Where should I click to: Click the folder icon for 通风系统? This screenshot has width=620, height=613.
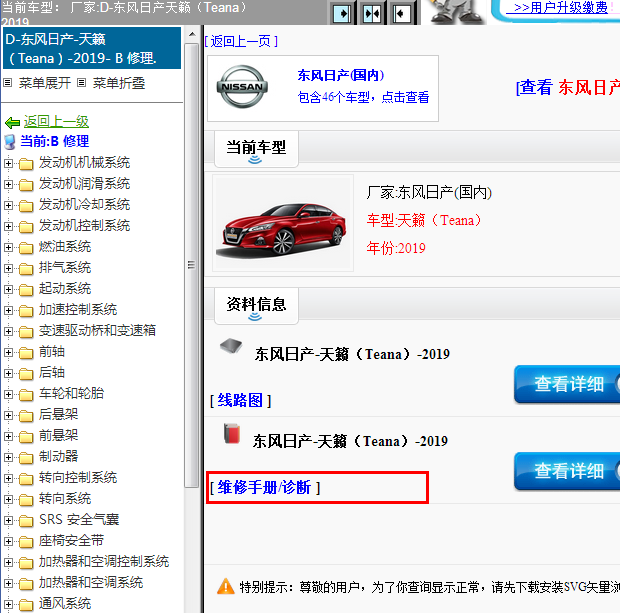pos(26,604)
